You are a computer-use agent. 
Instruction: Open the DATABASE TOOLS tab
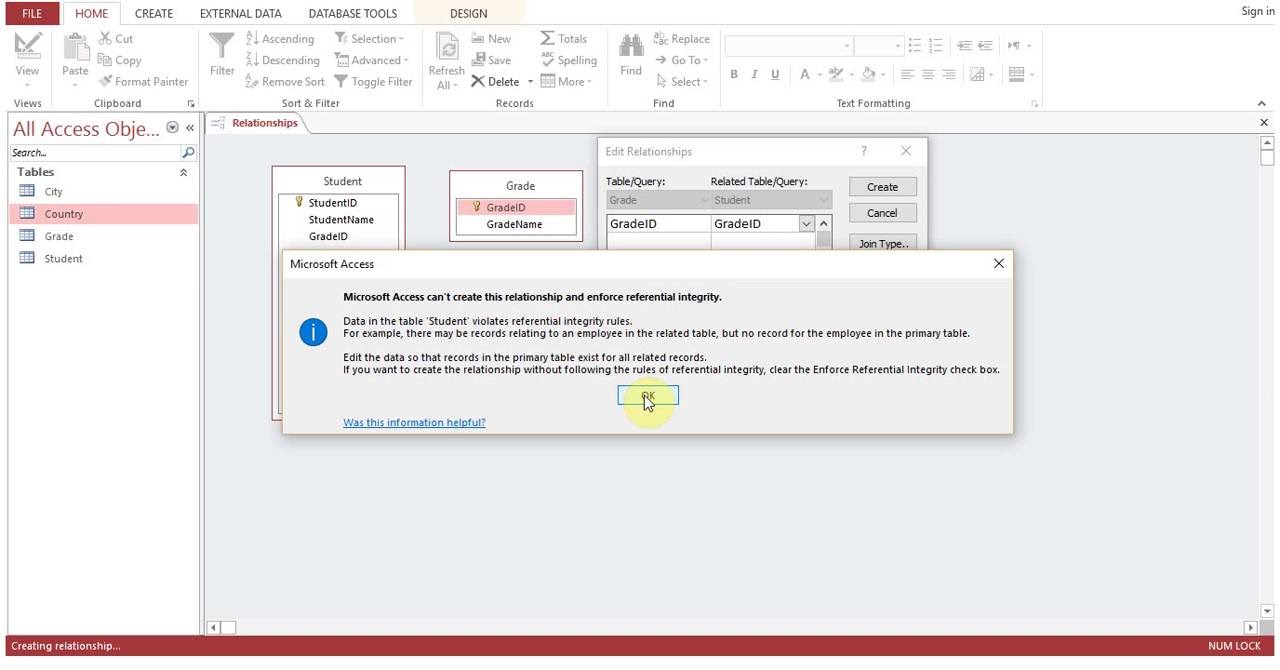(x=352, y=13)
